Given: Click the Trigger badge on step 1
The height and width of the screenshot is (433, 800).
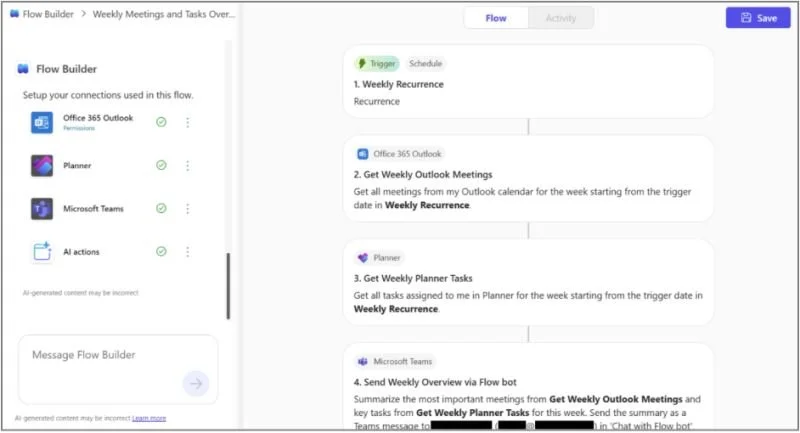Looking at the screenshot, I should pyautogui.click(x=377, y=63).
